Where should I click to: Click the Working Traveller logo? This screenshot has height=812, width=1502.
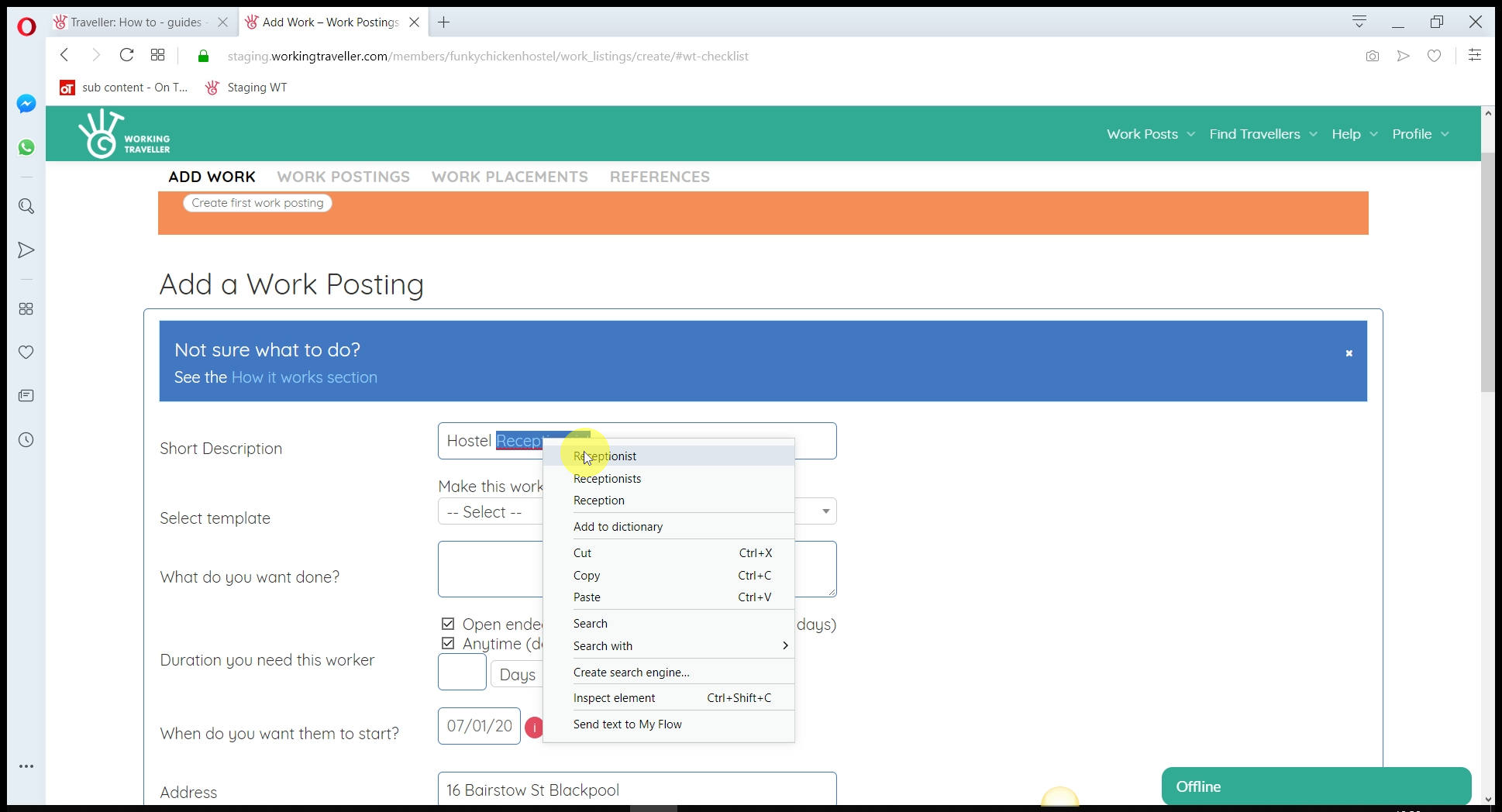[x=124, y=134]
